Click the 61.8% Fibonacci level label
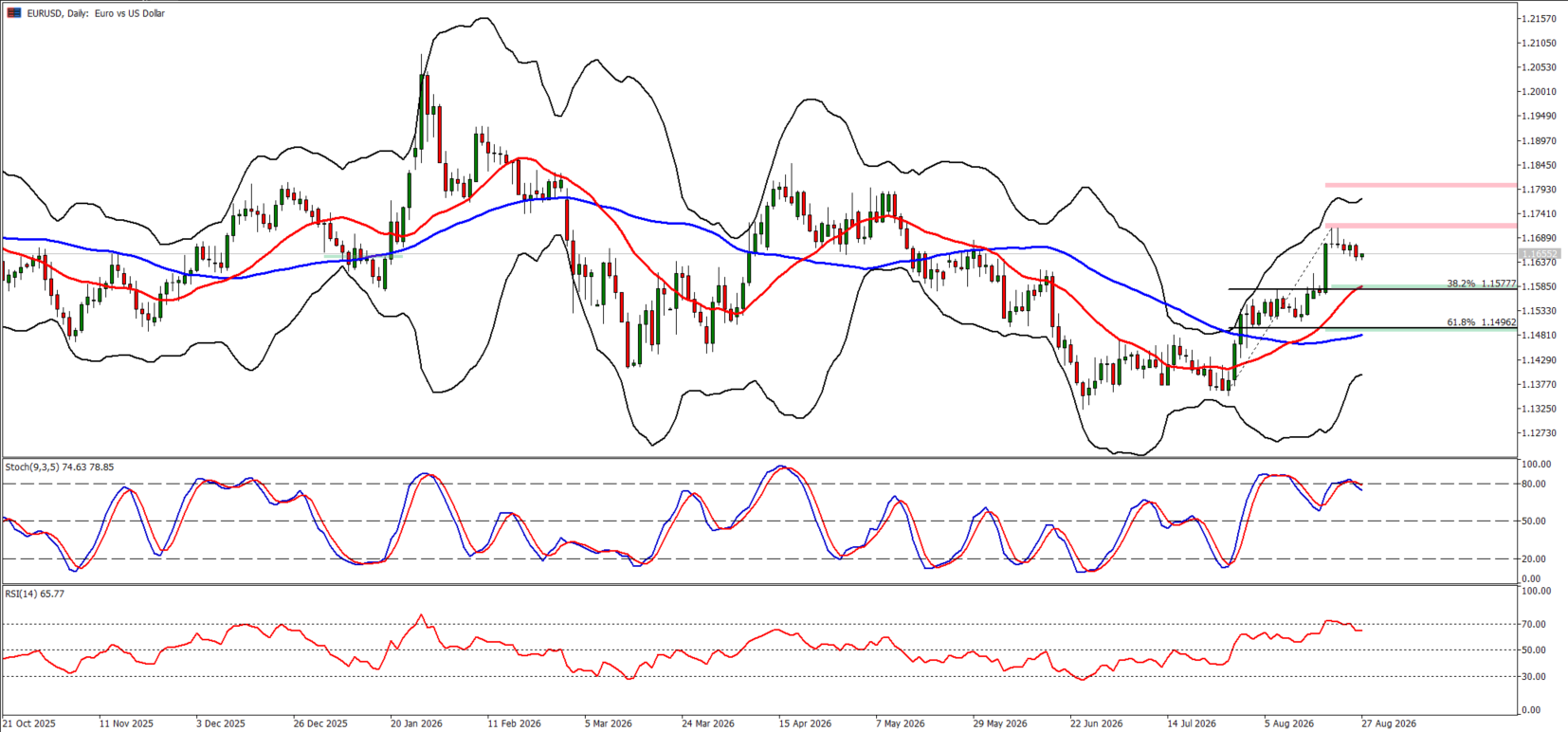 click(1481, 322)
